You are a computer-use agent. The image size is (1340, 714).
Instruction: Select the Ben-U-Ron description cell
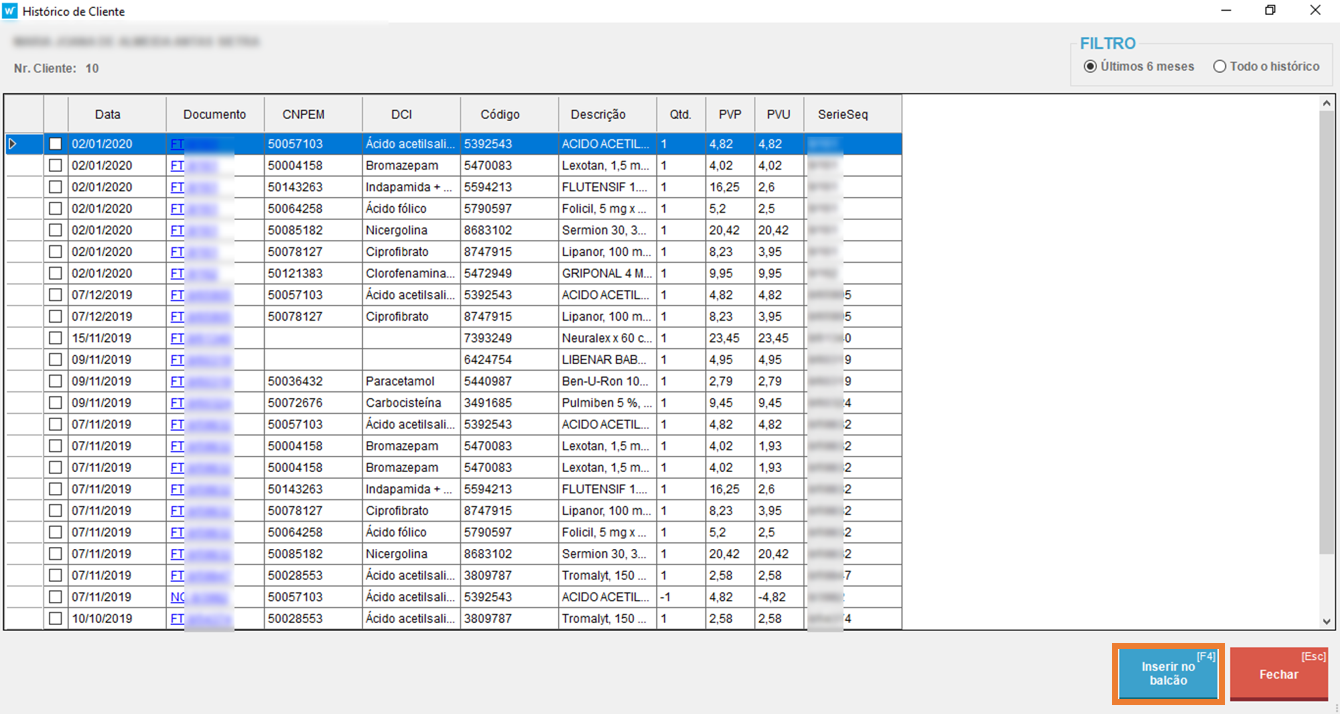(606, 381)
